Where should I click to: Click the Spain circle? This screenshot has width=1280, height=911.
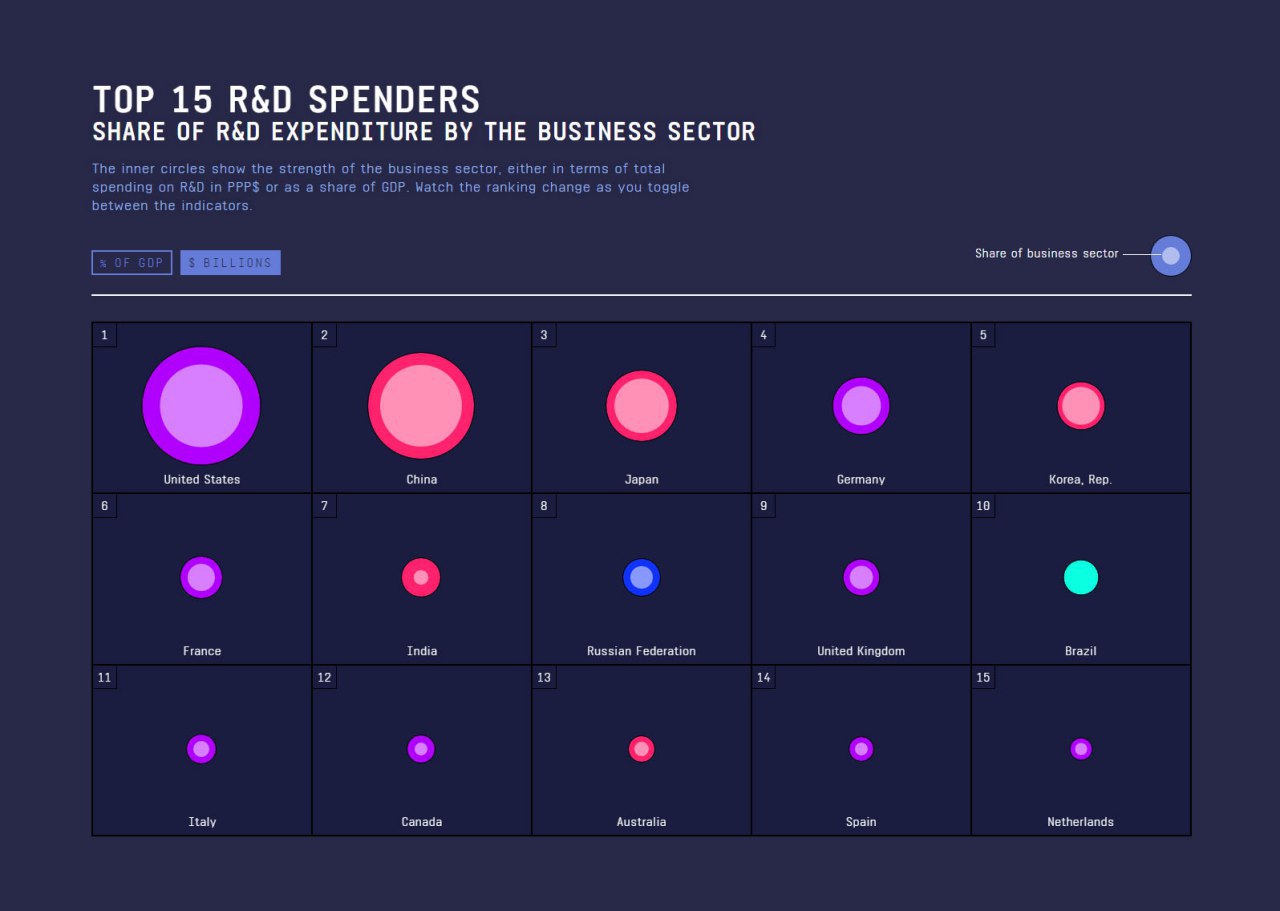coord(861,748)
